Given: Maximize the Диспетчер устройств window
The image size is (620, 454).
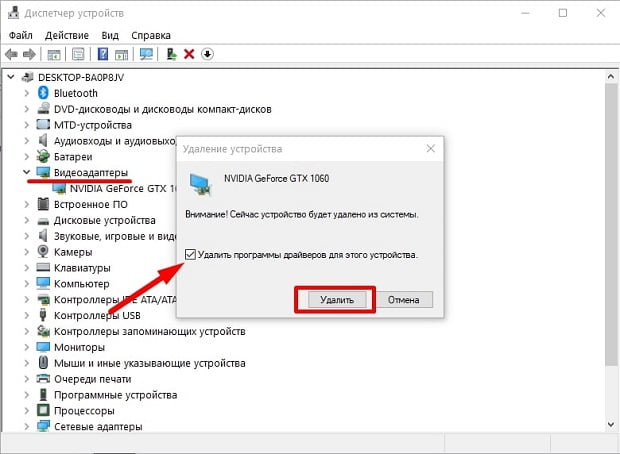Looking at the screenshot, I should (563, 13).
